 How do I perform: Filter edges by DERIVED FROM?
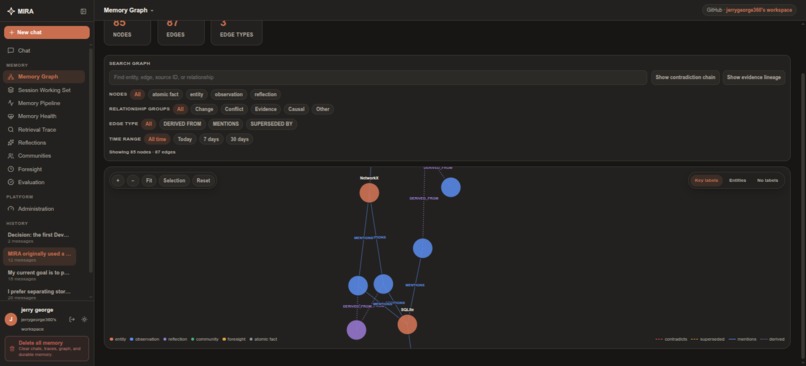tap(182, 124)
